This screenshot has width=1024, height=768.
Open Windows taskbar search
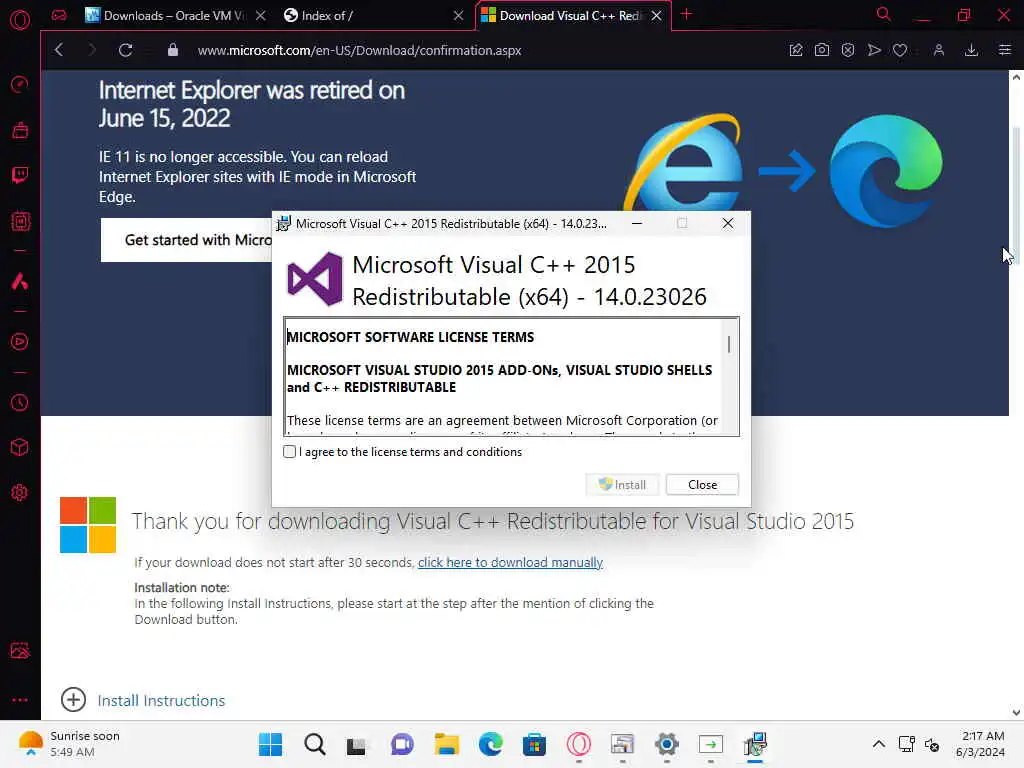(x=314, y=744)
